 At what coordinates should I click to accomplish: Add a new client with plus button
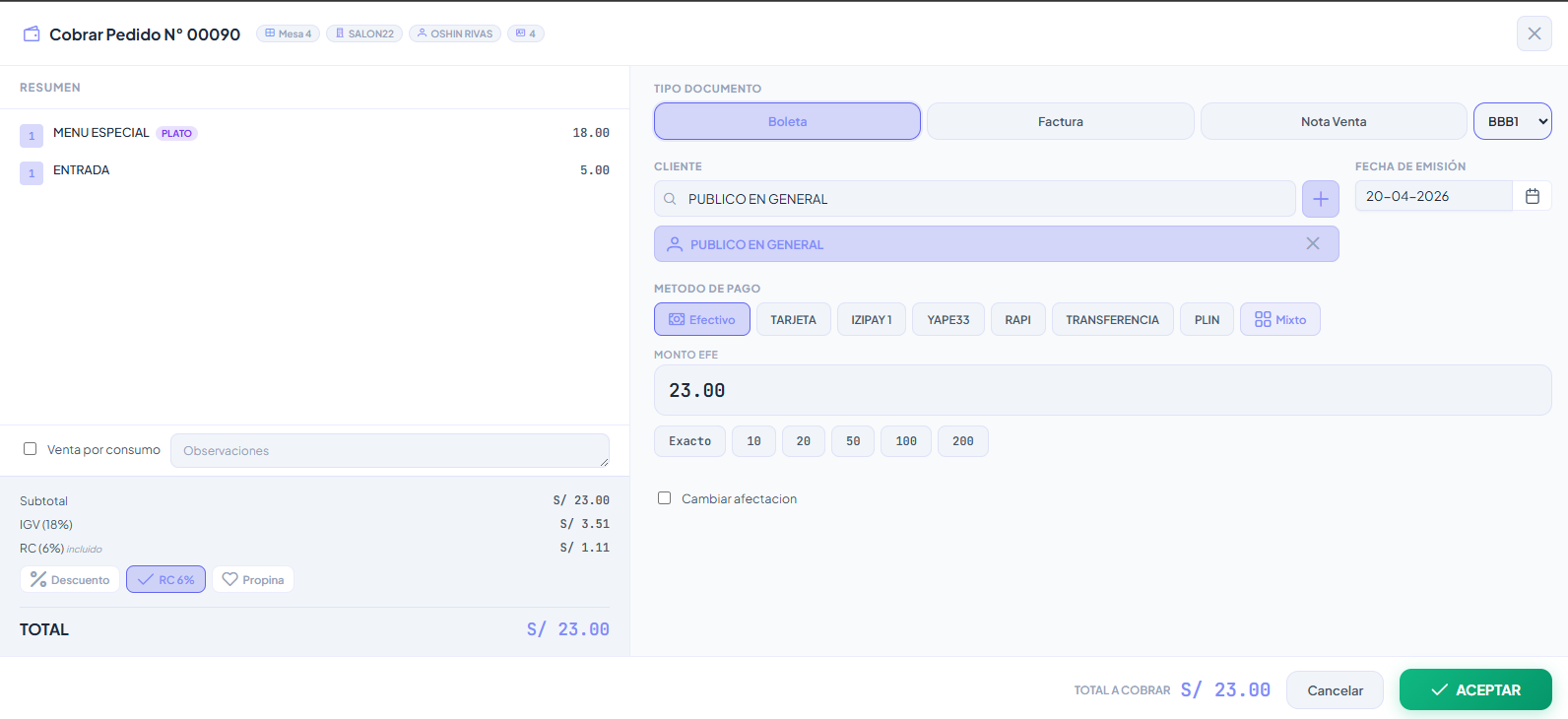[x=1321, y=199]
